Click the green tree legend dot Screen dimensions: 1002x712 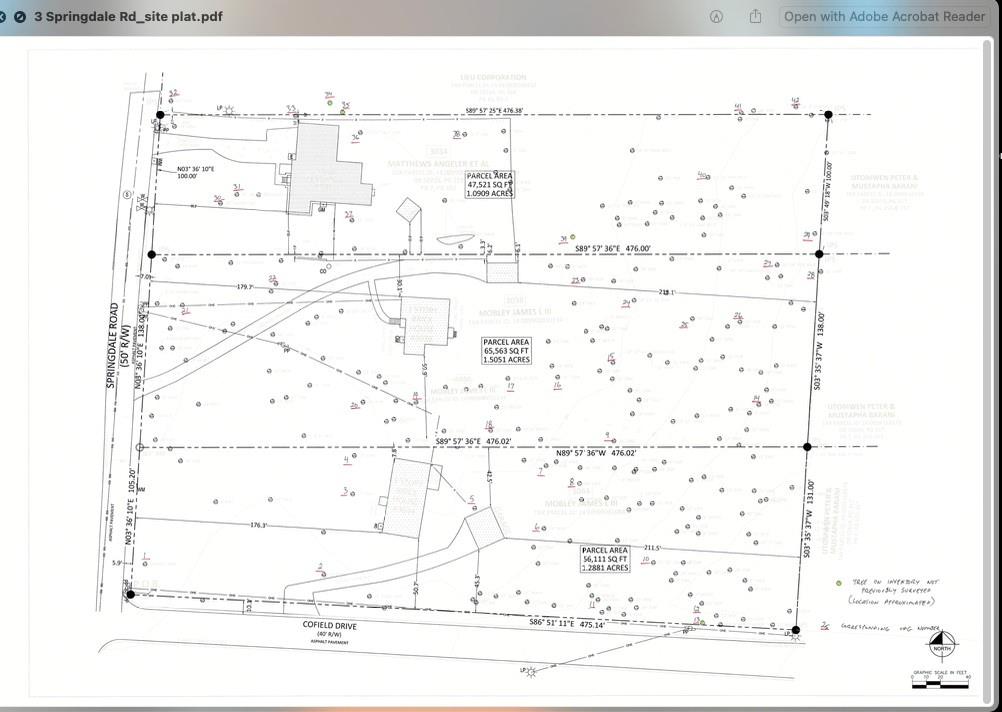838,583
